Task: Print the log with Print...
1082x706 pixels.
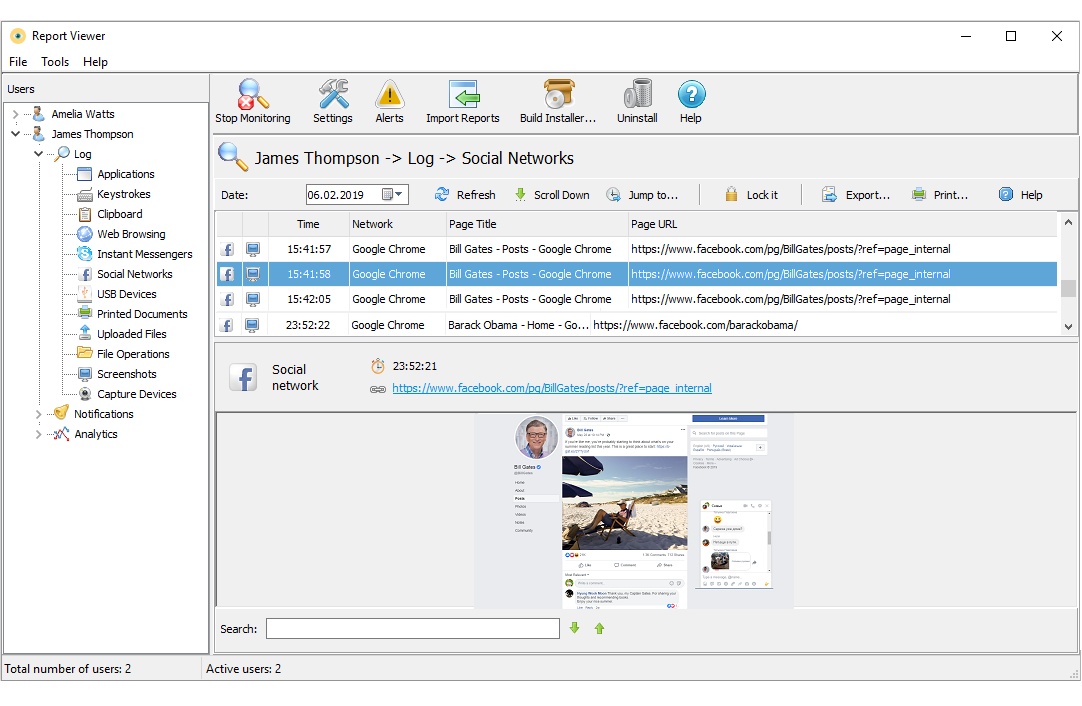Action: pyautogui.click(x=940, y=195)
